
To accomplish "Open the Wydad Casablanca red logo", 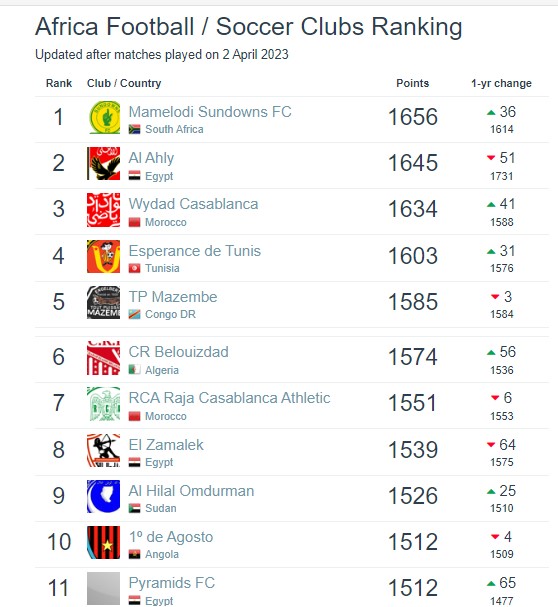I will coord(104,210).
